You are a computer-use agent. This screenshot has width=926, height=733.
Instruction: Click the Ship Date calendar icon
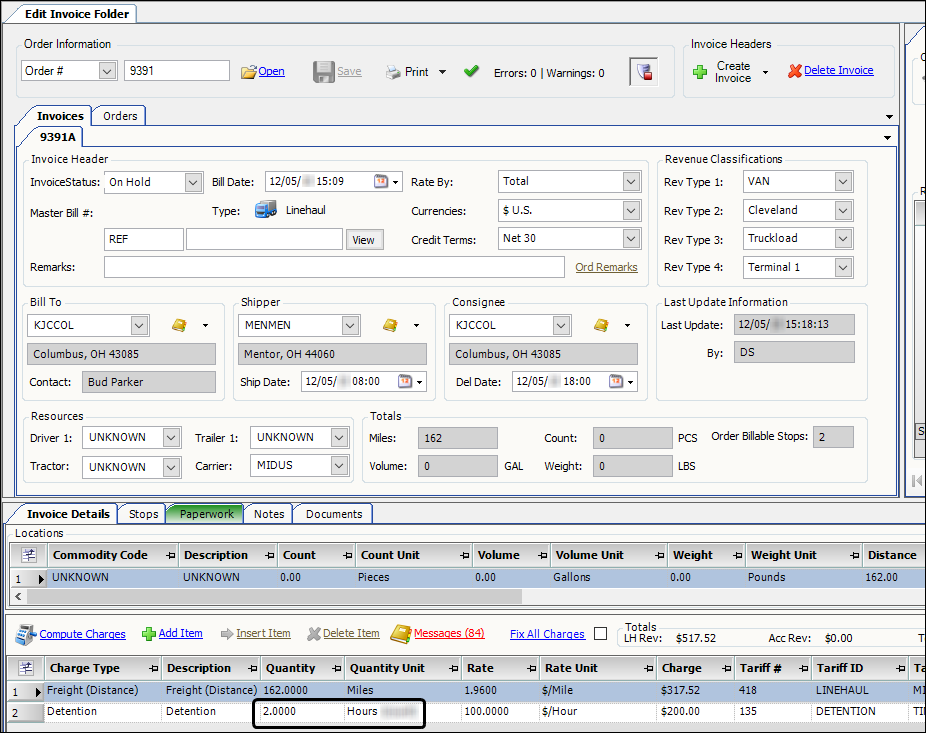(405, 381)
